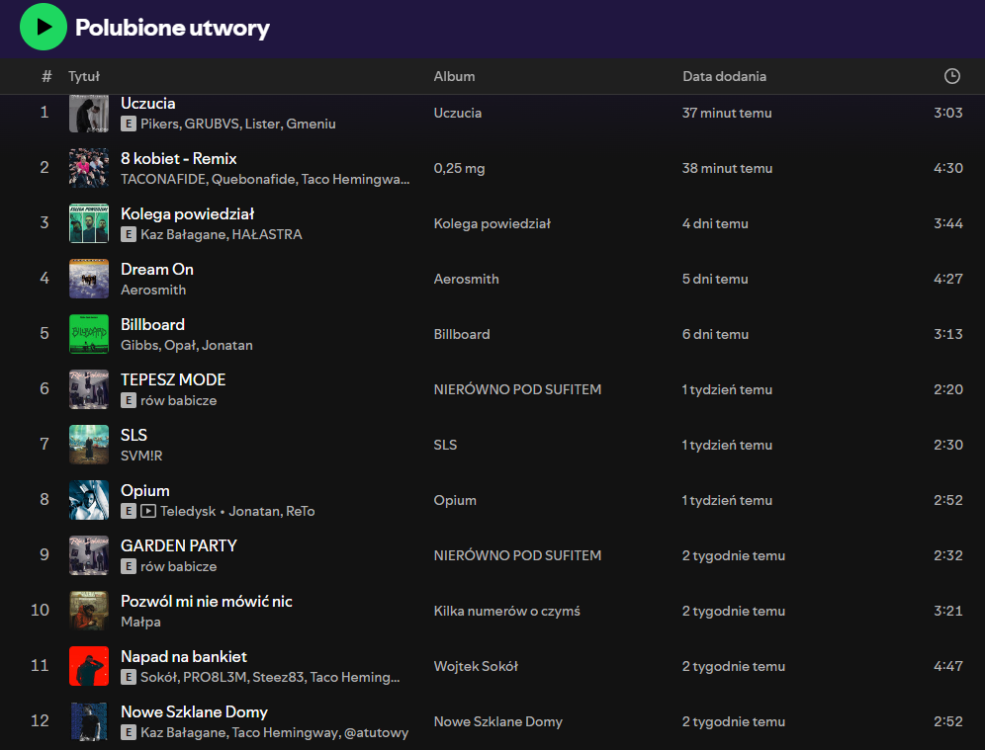The width and height of the screenshot is (985, 750).
Task: Open the Aerosmith album link in Album column
Action: point(466,278)
